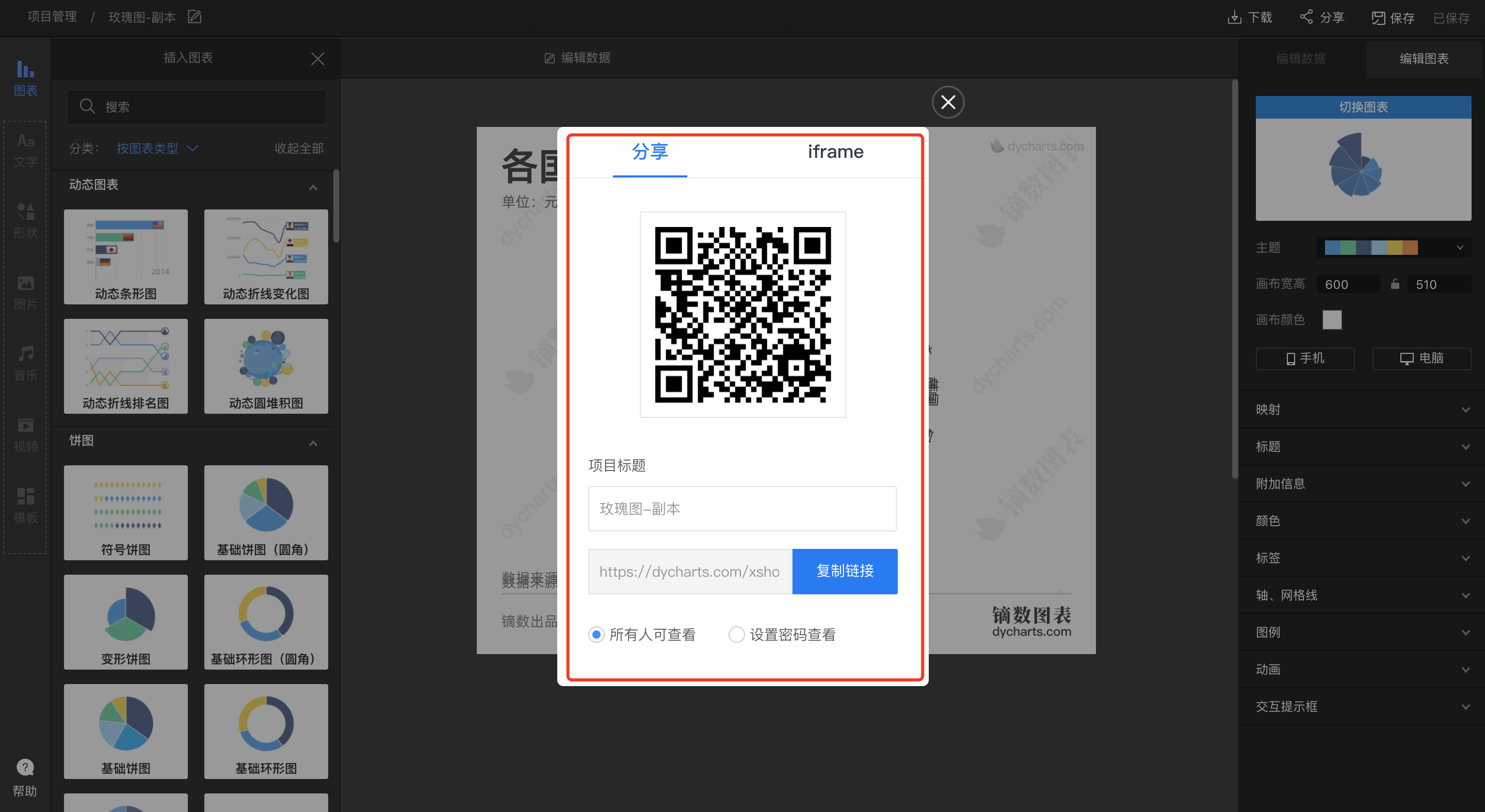The width and height of the screenshot is (1485, 812).
Task: Click the 下载 download icon
Action: [x=1234, y=18]
